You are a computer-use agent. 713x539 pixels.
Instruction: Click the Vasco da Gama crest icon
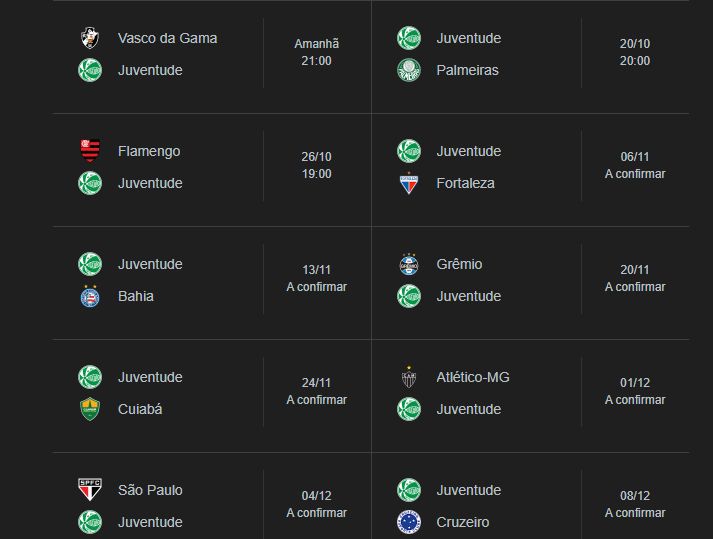(90, 38)
